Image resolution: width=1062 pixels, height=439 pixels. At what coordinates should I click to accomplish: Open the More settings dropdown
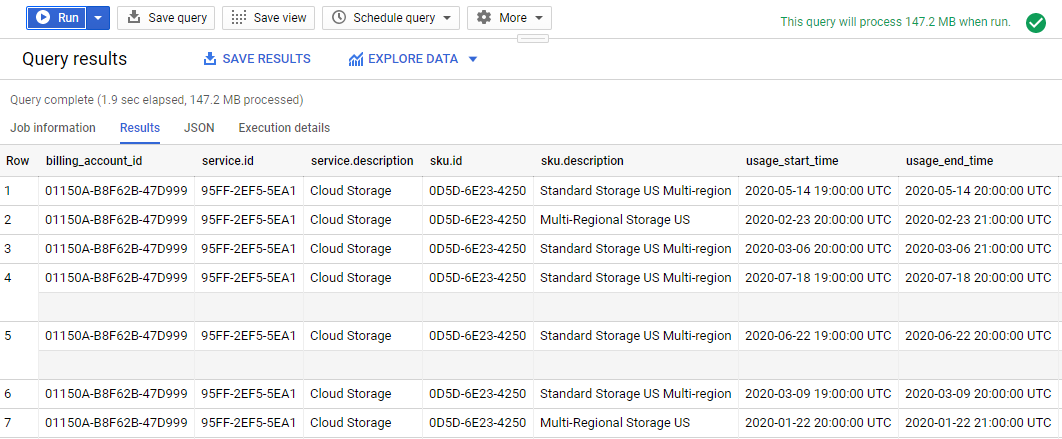(509, 18)
